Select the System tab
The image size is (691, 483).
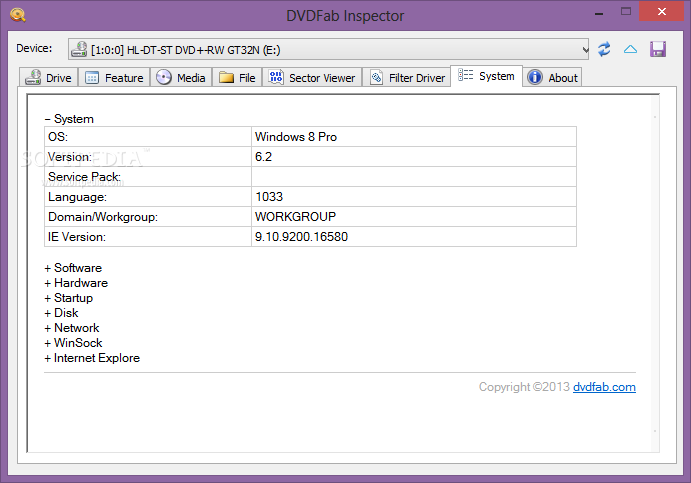486,76
